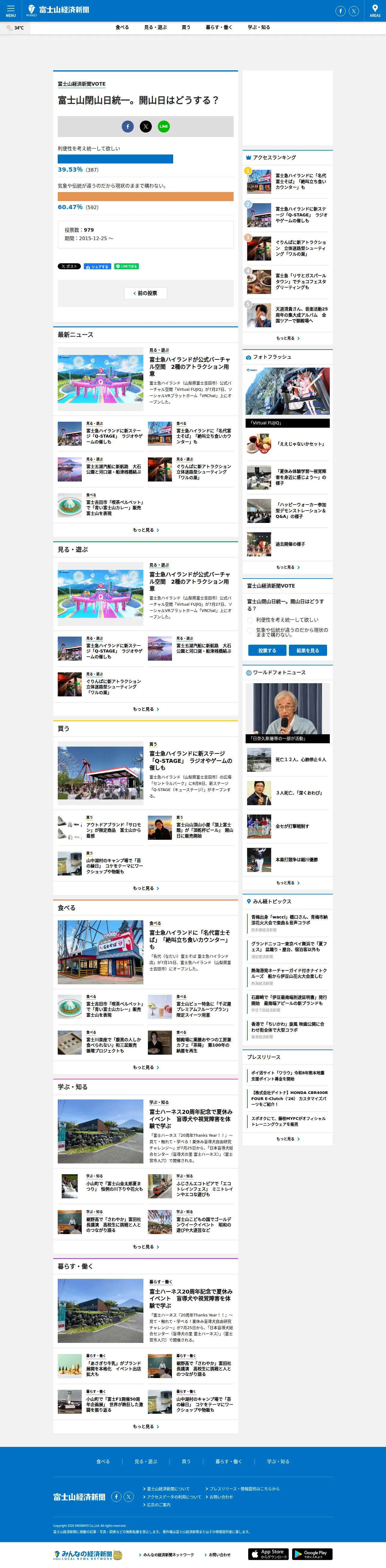Image resolution: width=386 pixels, height=1568 pixels.
Task: Open press release 【株式会社デイトナ】HONDA CBR400R FOUR
Action: (289, 1099)
